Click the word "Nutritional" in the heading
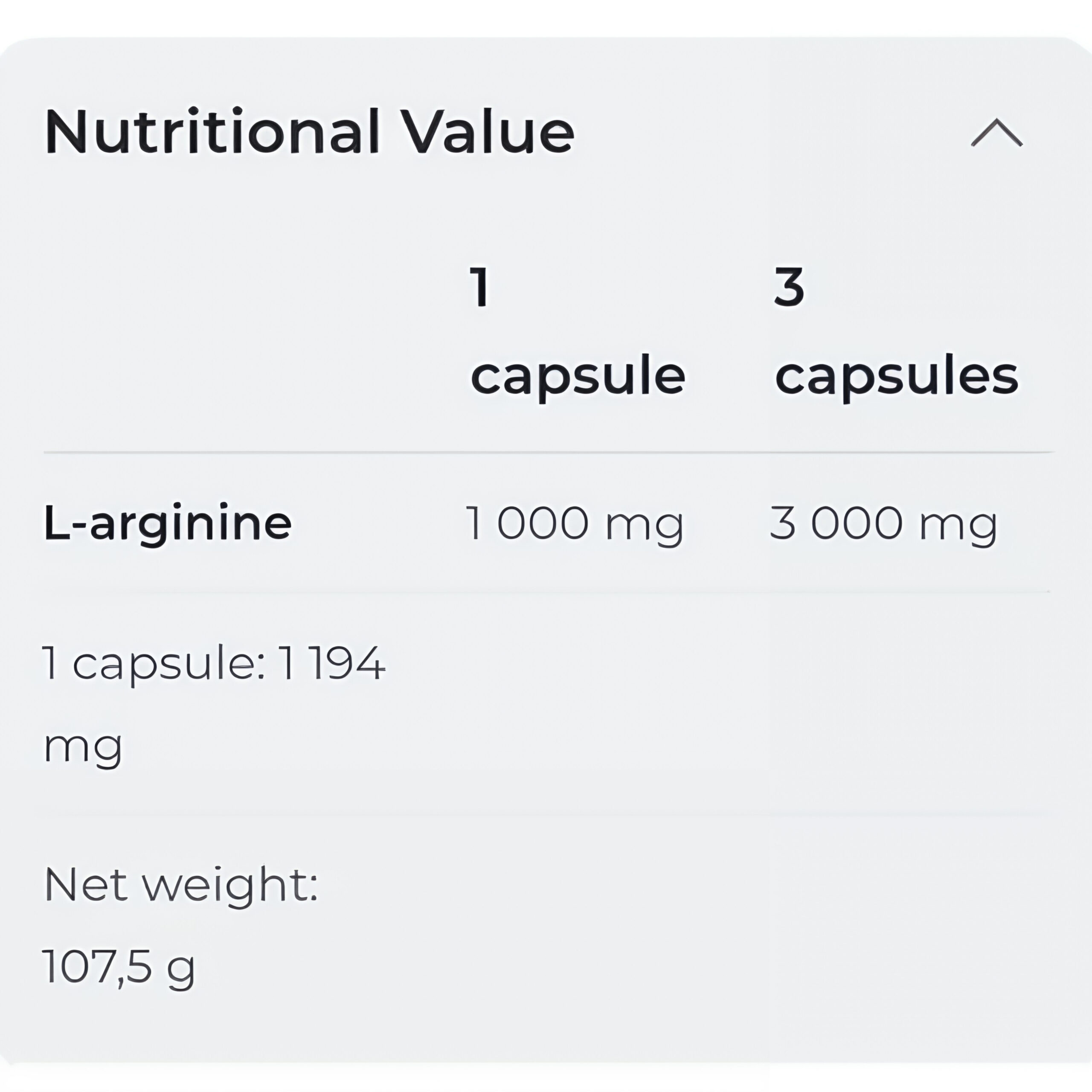 pos(212,132)
